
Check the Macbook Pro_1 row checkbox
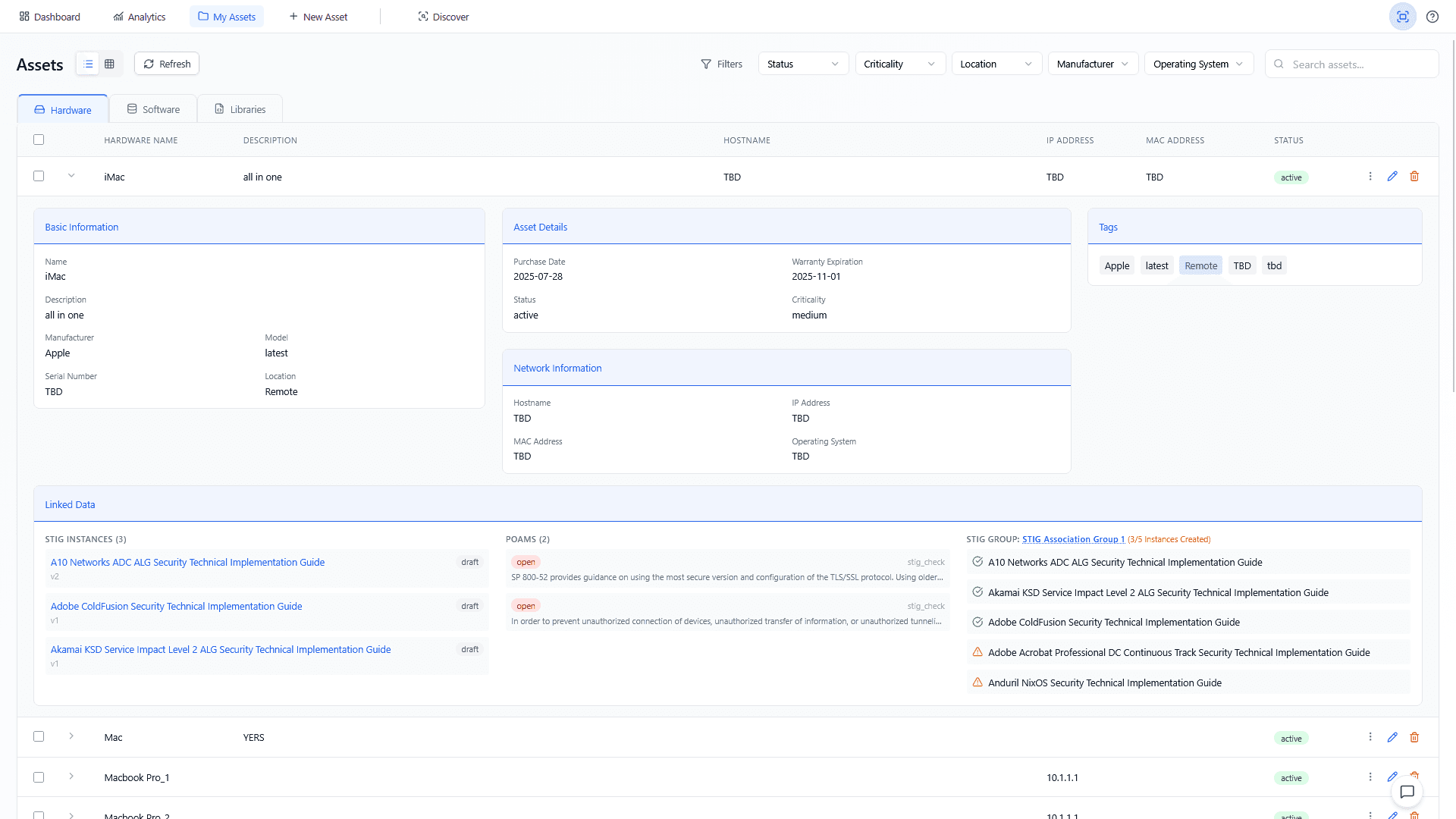point(39,777)
